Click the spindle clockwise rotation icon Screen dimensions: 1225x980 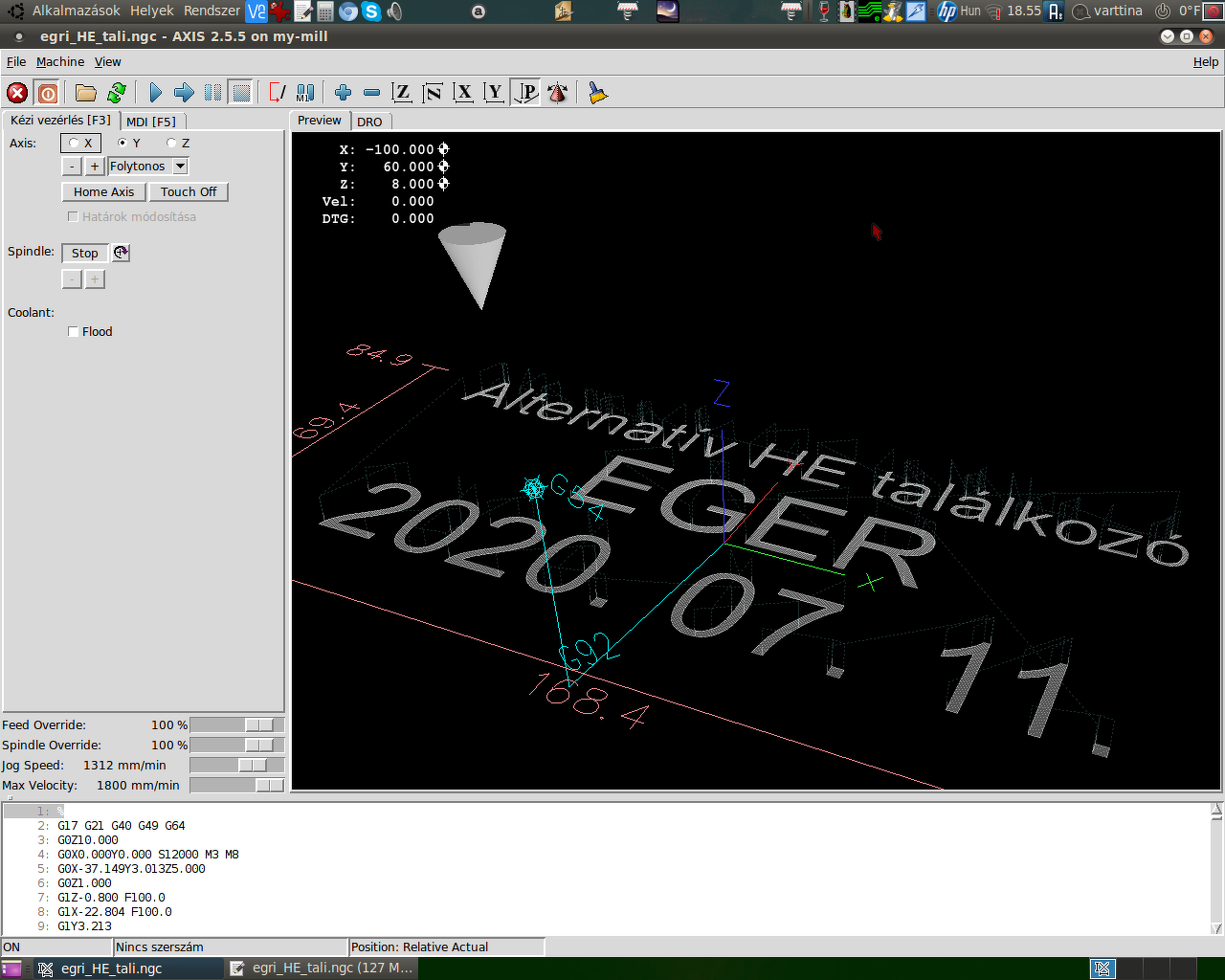point(121,253)
